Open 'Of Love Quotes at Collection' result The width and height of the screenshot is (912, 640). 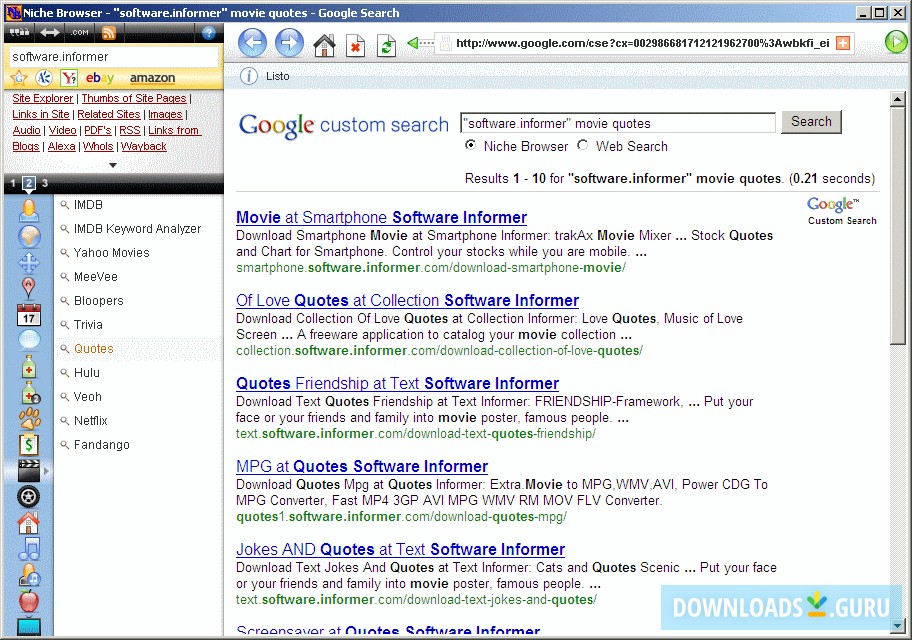coord(407,300)
